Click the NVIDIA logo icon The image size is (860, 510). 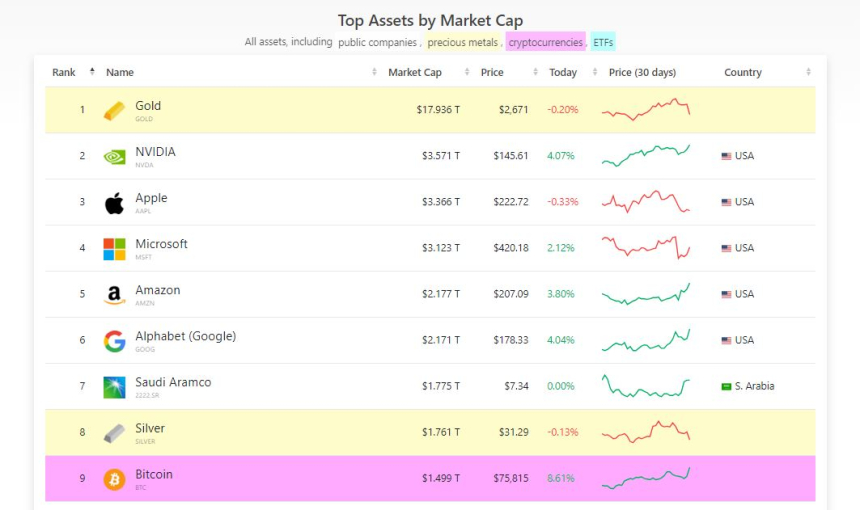click(115, 156)
